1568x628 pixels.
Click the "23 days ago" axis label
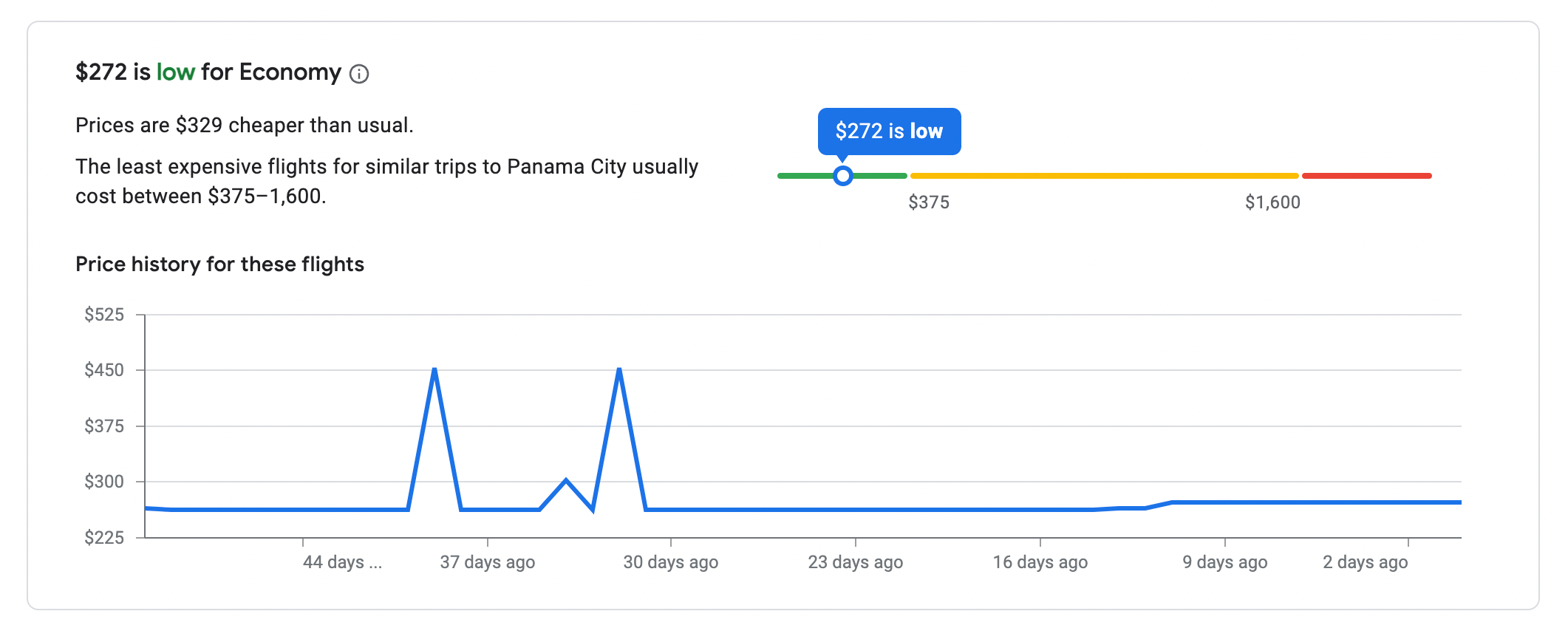[x=856, y=562]
